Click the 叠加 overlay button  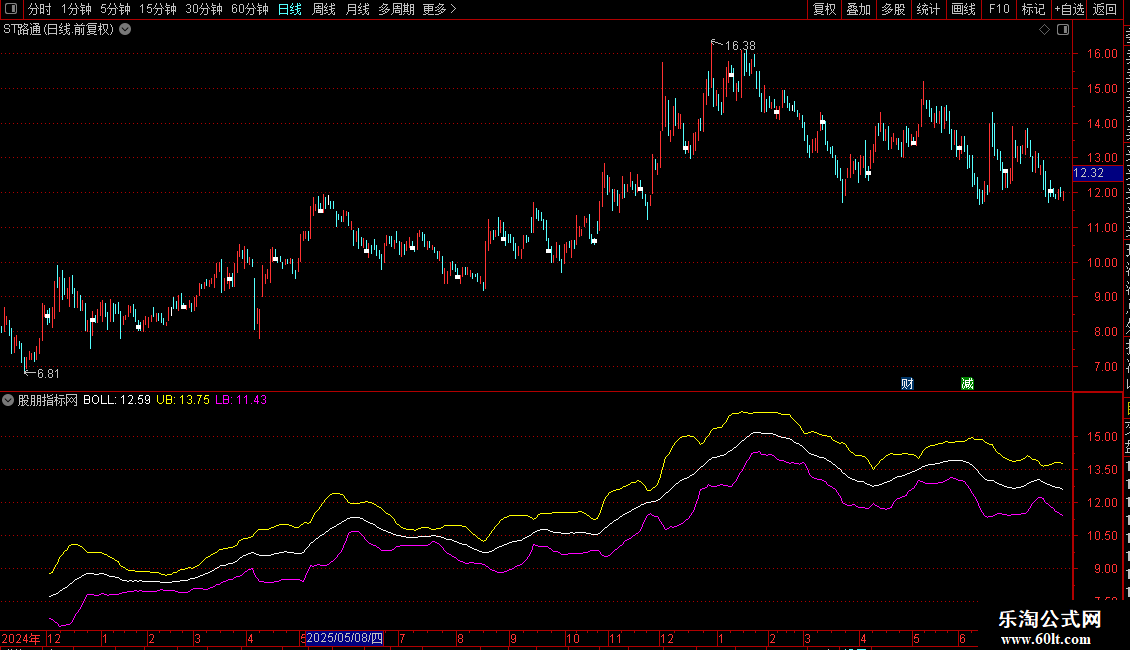click(x=858, y=9)
